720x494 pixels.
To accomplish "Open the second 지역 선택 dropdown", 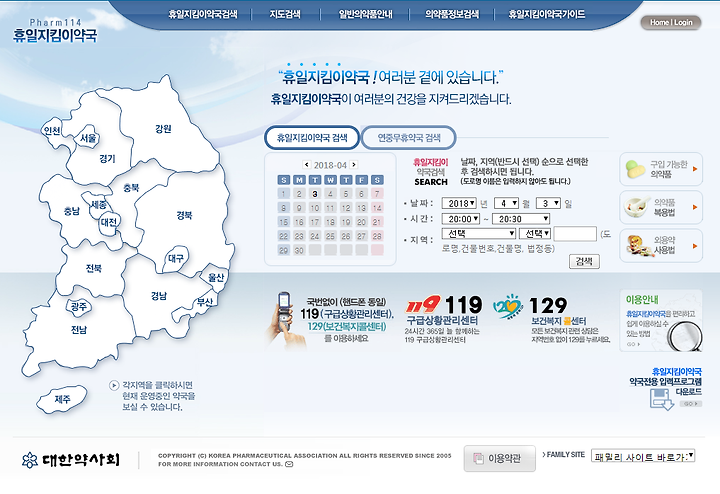I will [x=535, y=234].
